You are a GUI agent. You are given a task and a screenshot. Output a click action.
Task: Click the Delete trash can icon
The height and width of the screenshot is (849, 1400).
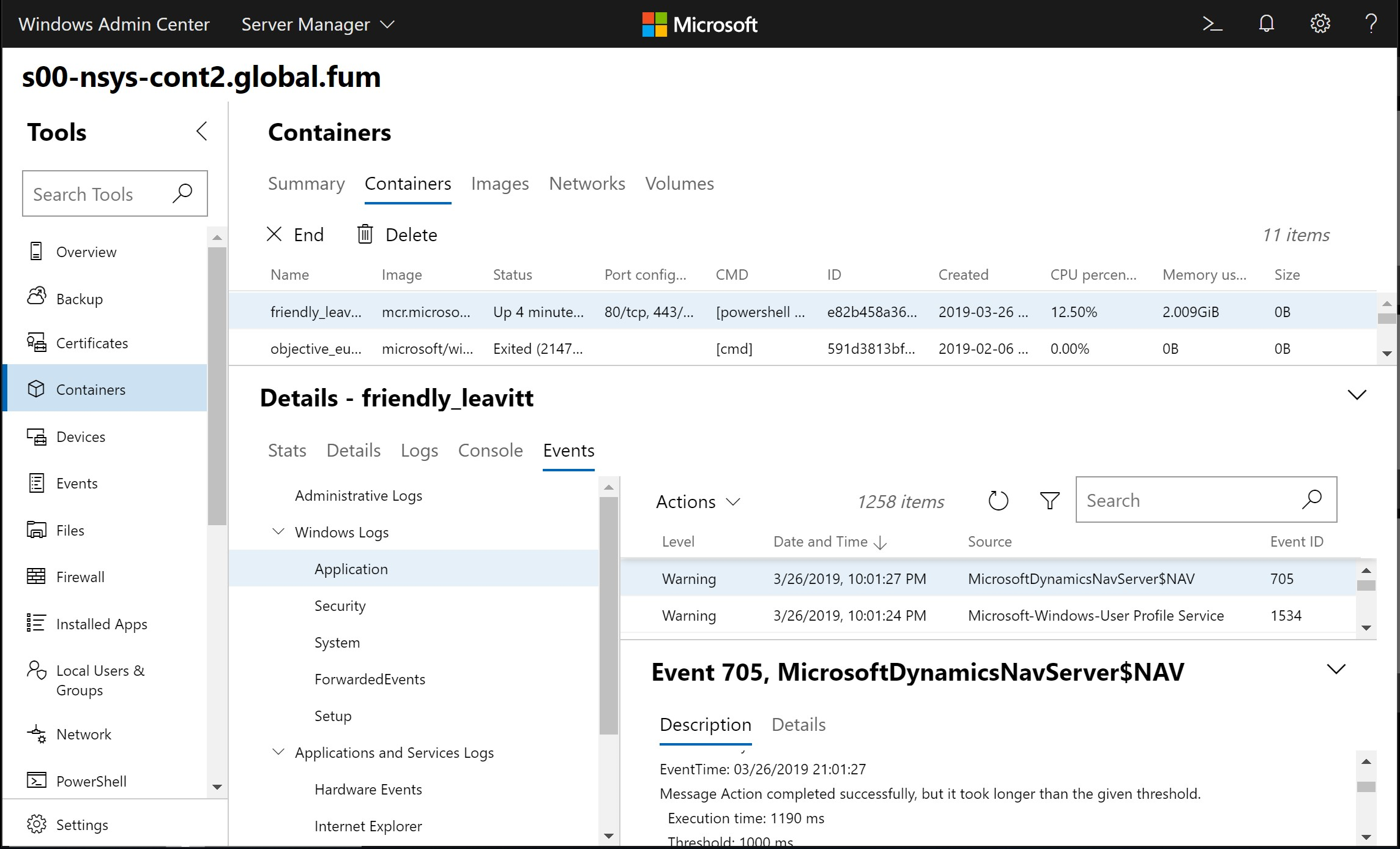365,234
